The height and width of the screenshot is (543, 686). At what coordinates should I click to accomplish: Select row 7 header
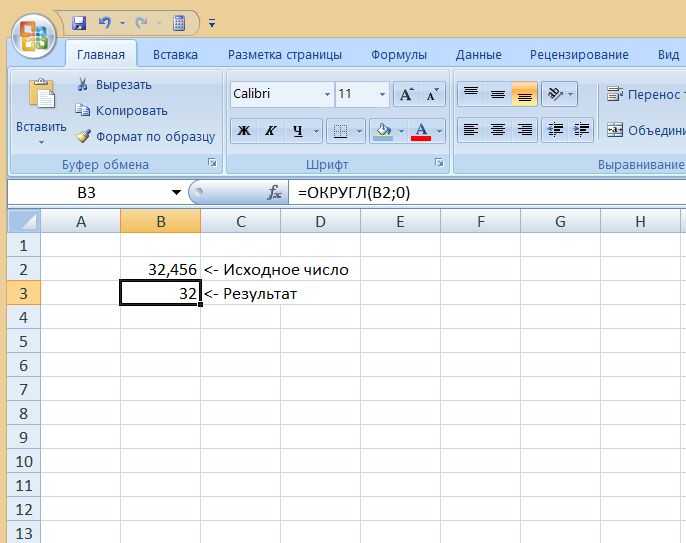(x=24, y=389)
